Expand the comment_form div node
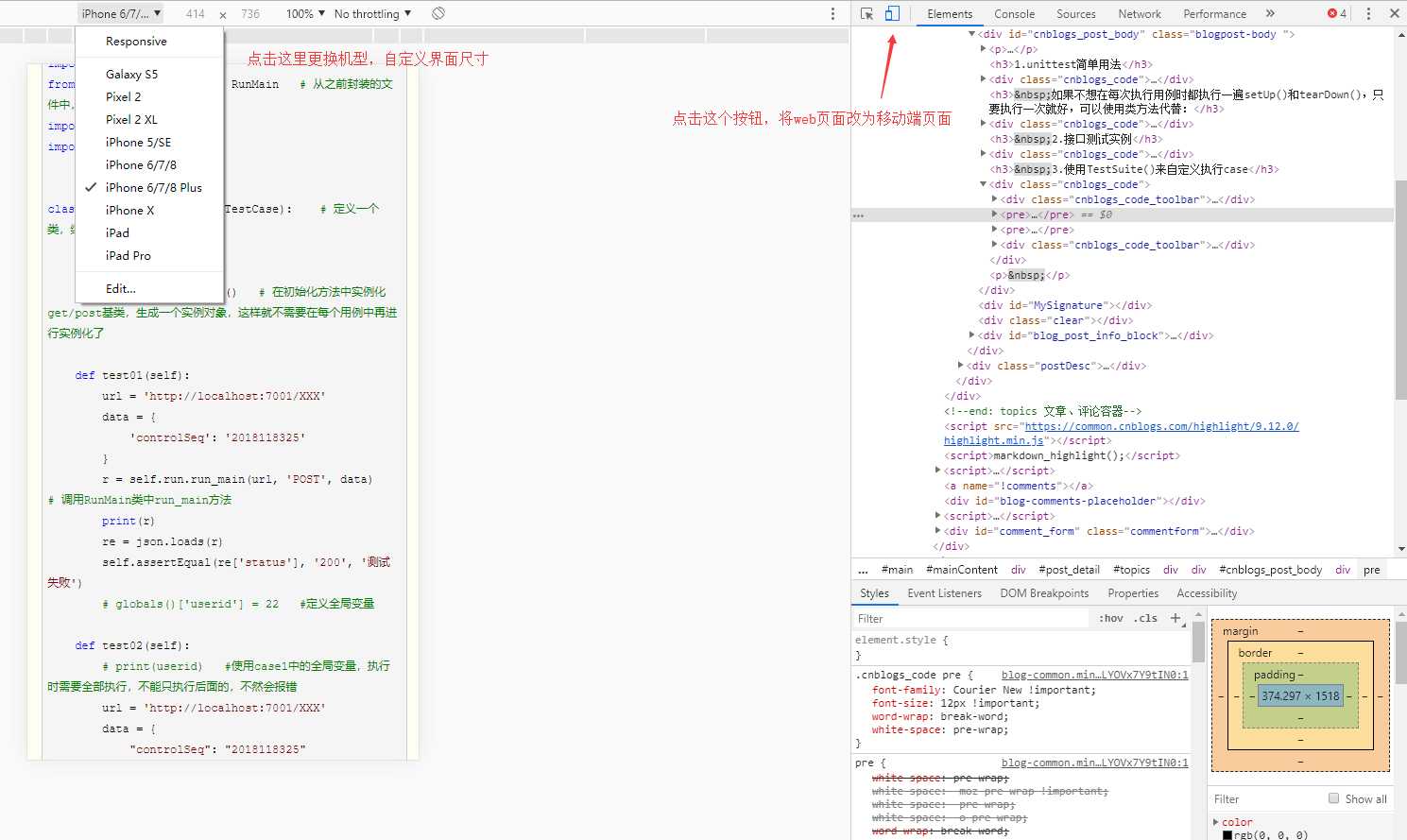 point(937,531)
